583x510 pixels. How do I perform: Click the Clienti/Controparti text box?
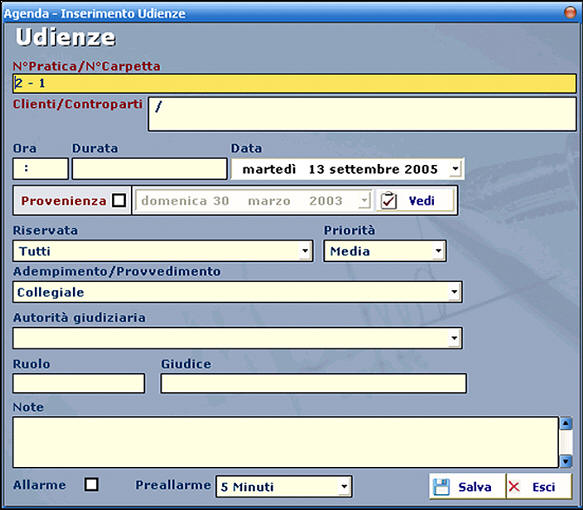tap(362, 114)
